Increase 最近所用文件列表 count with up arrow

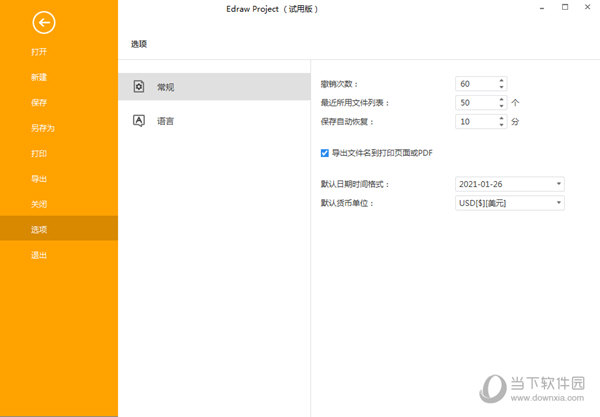click(x=501, y=99)
